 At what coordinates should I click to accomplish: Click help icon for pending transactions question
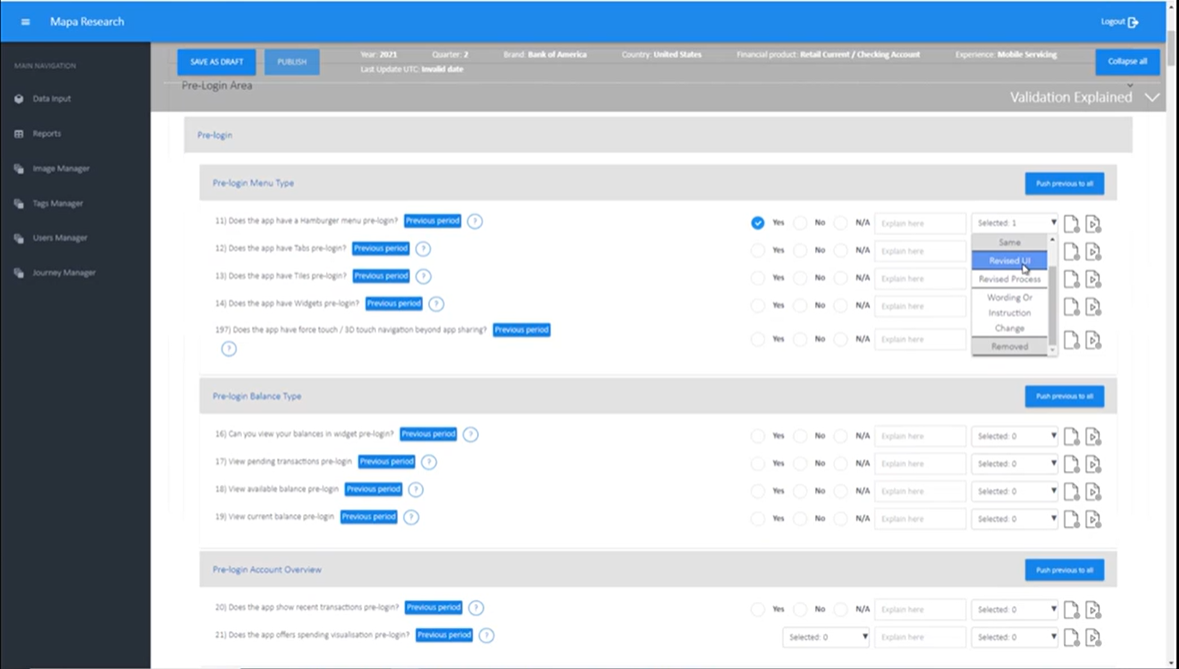click(429, 462)
